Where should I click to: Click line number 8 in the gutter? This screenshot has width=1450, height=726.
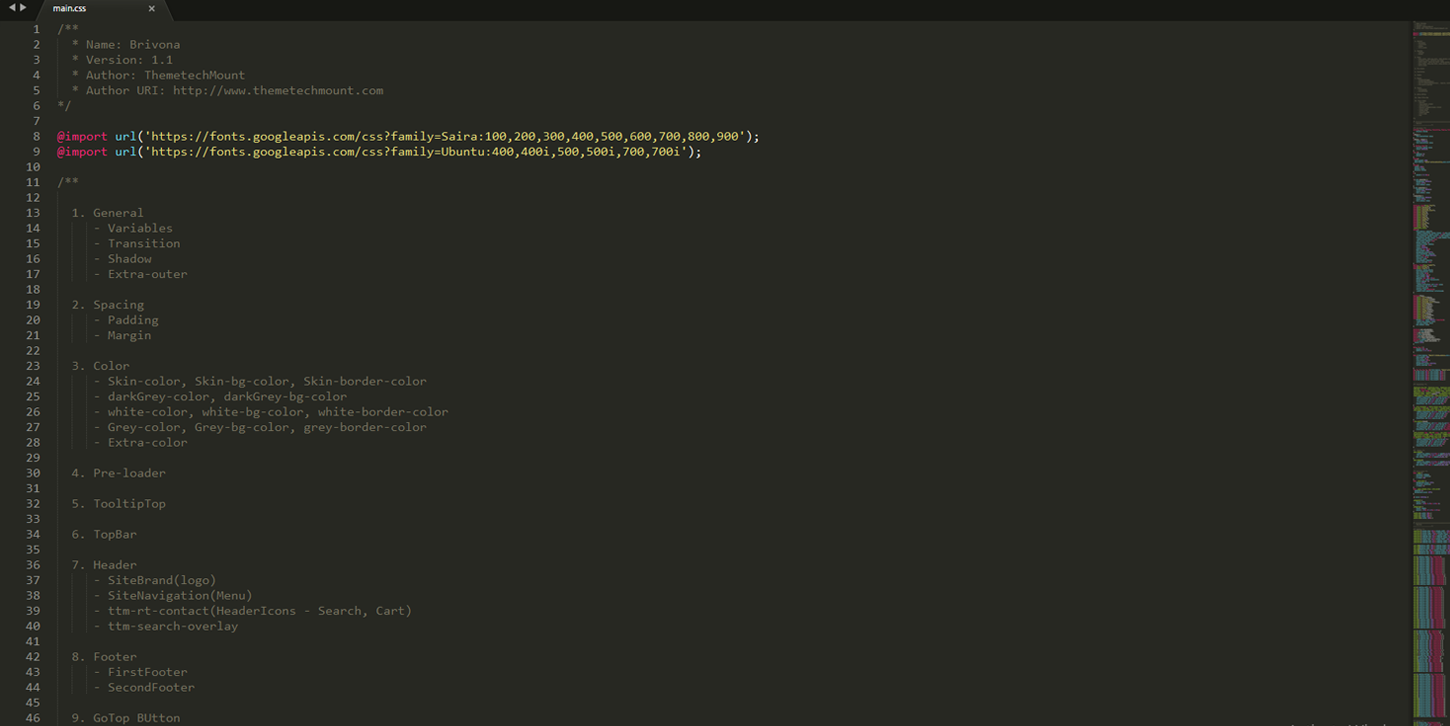pyautogui.click(x=36, y=136)
